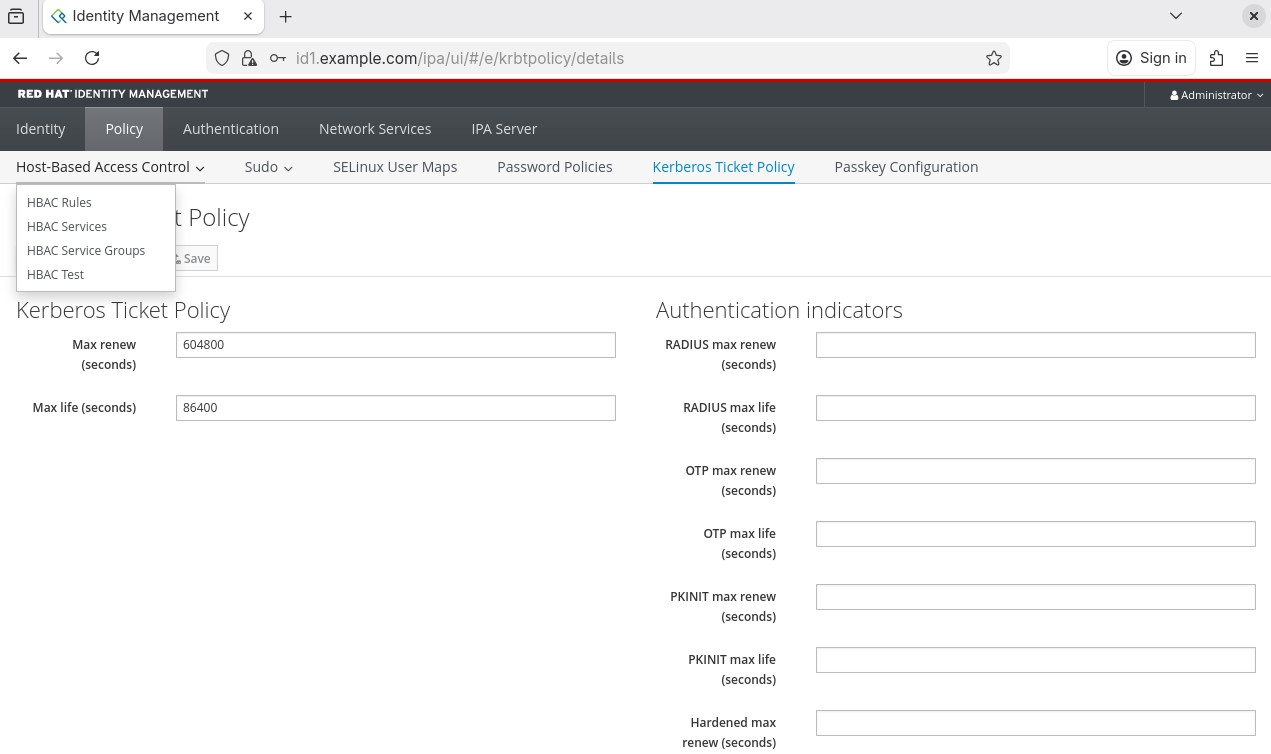1271x754 pixels.
Task: Reload the page using the refresh icon
Action: tap(92, 58)
